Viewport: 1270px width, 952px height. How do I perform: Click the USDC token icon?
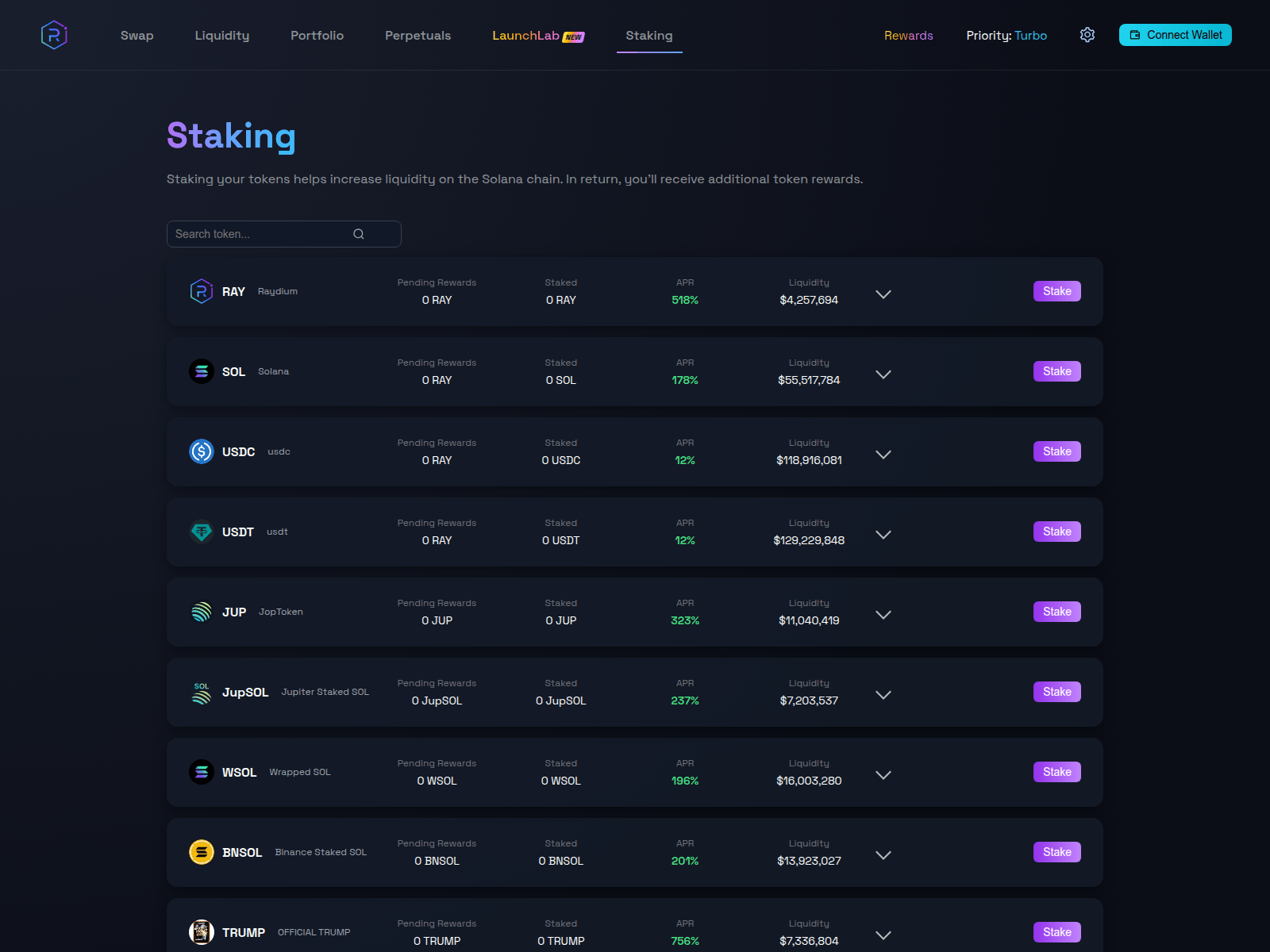(202, 451)
